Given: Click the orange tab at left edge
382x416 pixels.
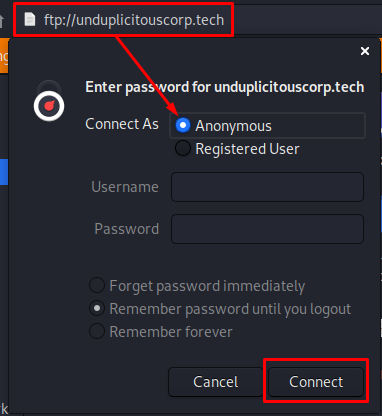Looking at the screenshot, I should tap(4, 56).
